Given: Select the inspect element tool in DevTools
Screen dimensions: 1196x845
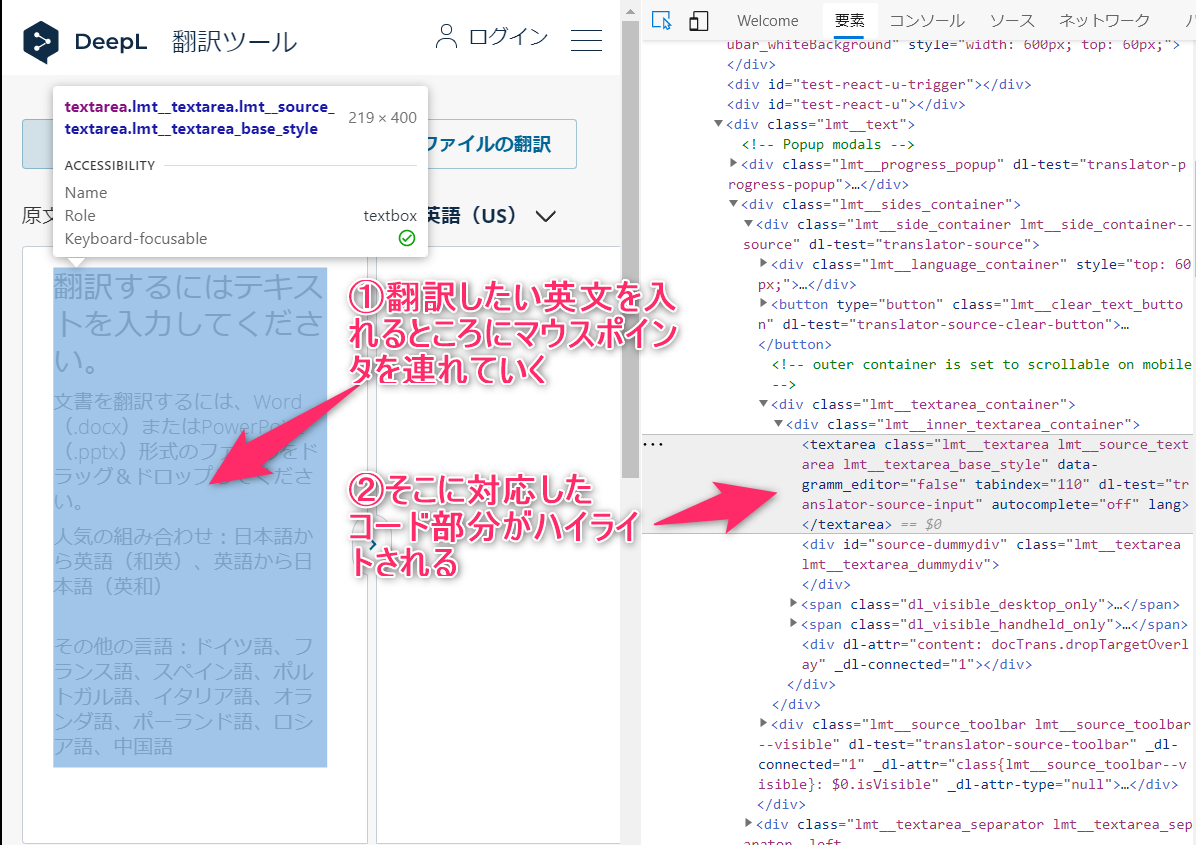Looking at the screenshot, I should [661, 20].
